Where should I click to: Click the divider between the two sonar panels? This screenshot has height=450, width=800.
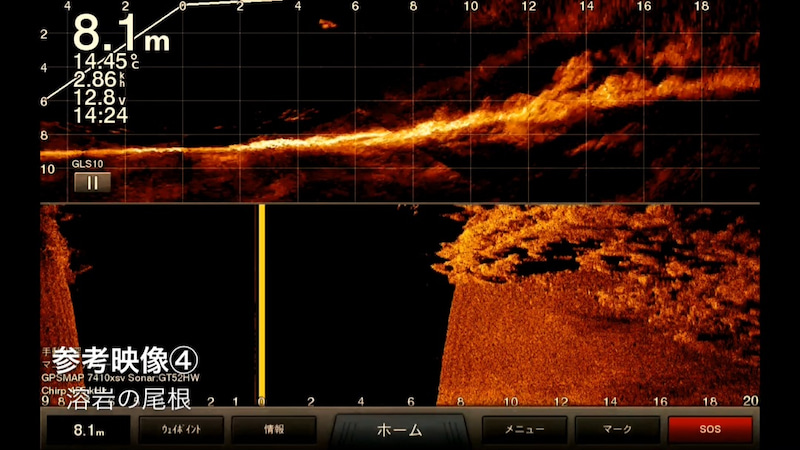(x=400, y=203)
